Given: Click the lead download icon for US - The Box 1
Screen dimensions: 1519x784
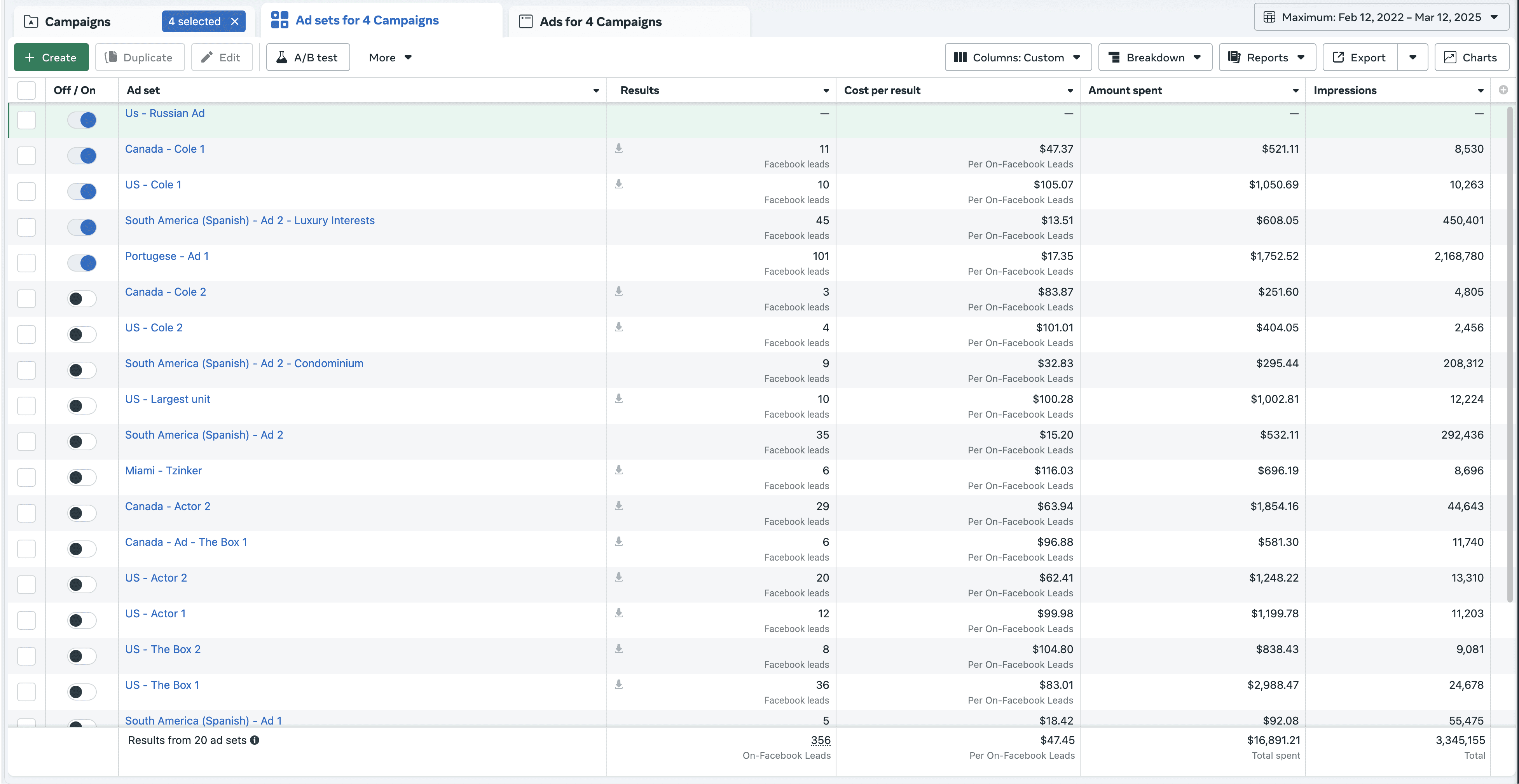Looking at the screenshot, I should click(x=618, y=685).
